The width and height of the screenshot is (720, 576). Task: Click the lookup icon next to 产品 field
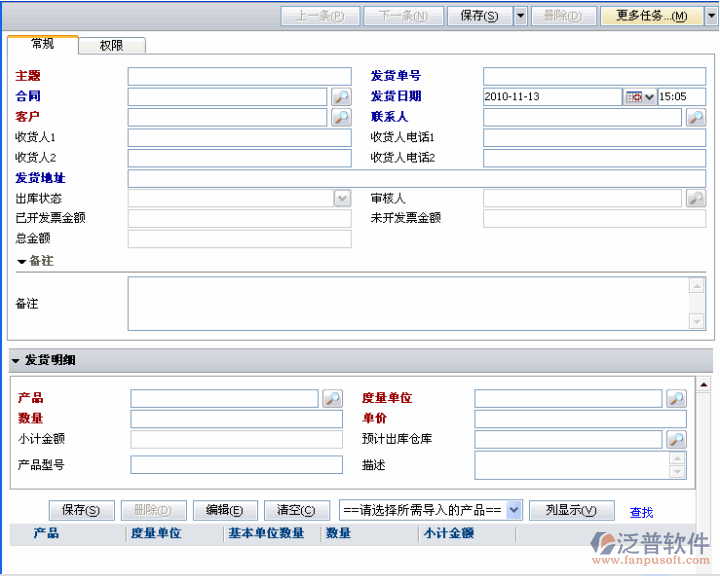tap(332, 399)
